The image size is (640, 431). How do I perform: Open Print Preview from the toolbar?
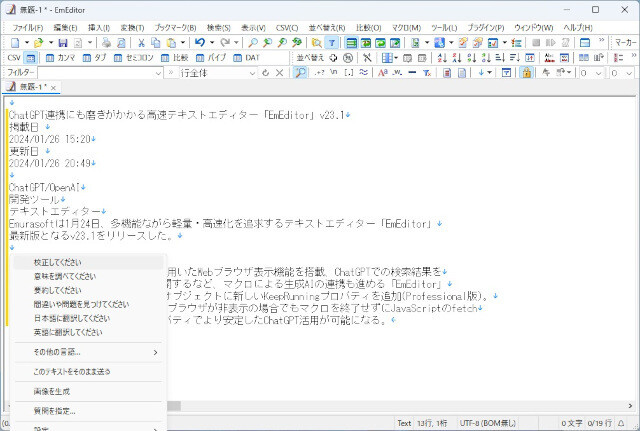(121, 42)
